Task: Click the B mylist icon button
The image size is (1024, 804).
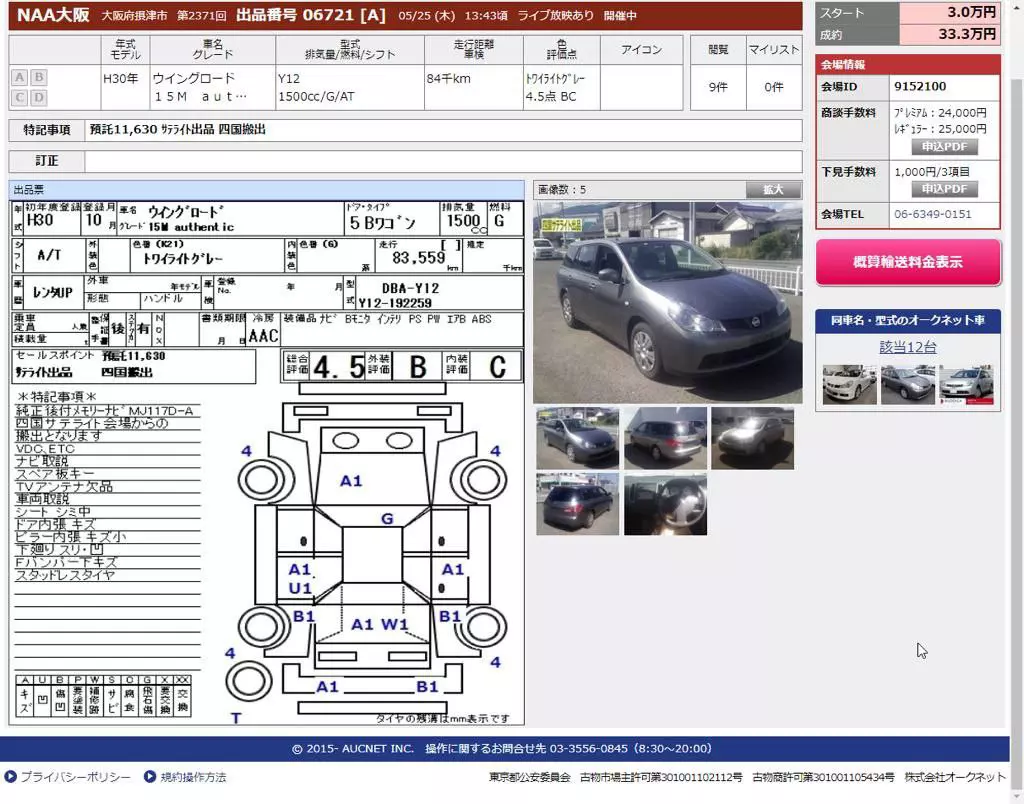Action: click(39, 77)
